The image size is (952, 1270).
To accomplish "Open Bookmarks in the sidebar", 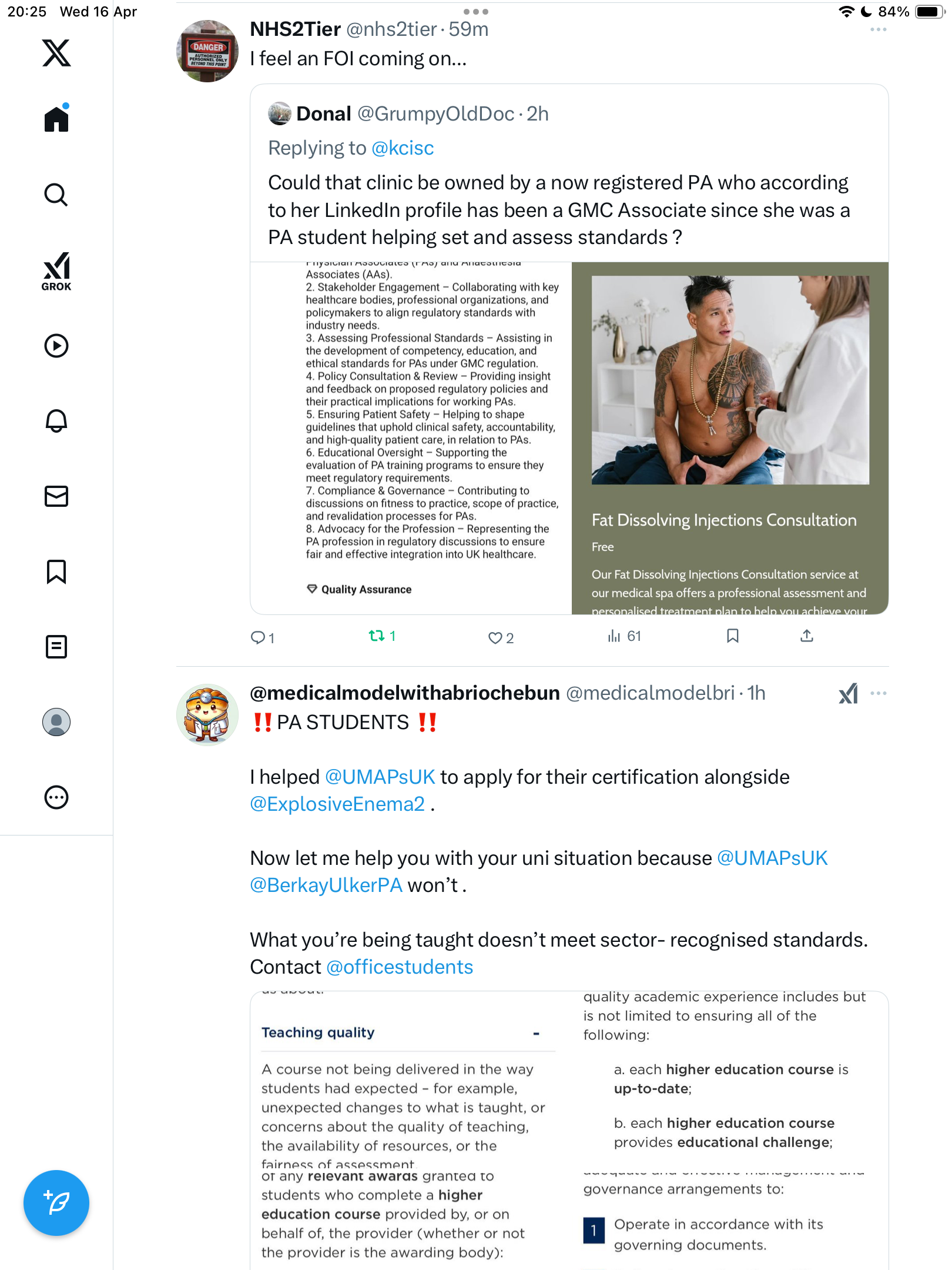I will (56, 571).
